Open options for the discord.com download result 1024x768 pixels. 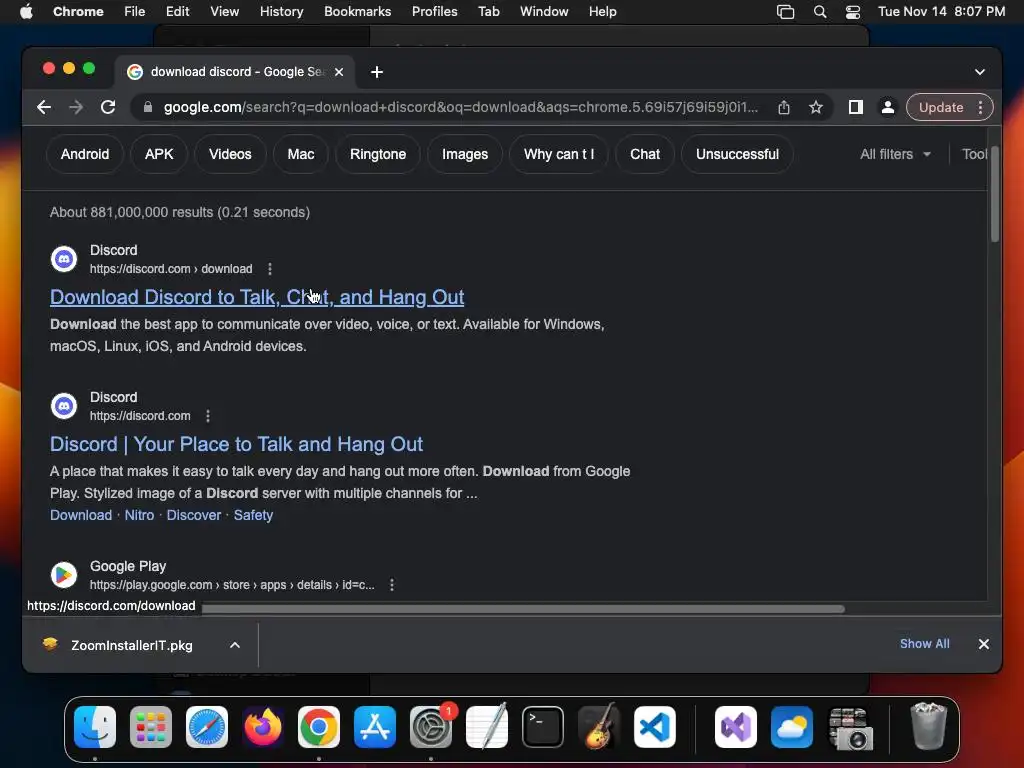click(270, 269)
